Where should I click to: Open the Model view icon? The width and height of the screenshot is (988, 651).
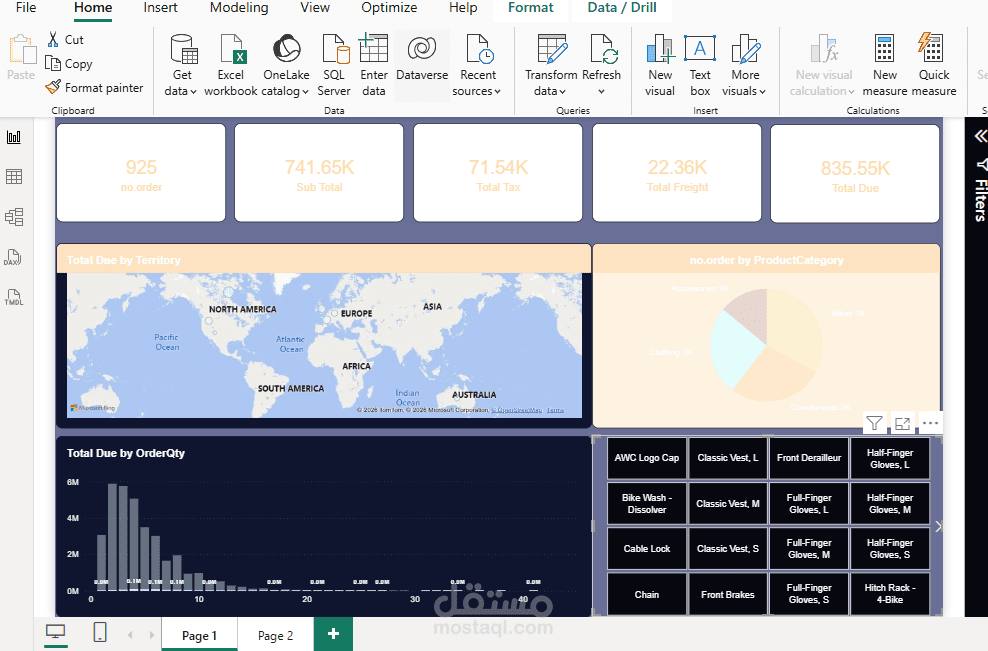point(14,216)
